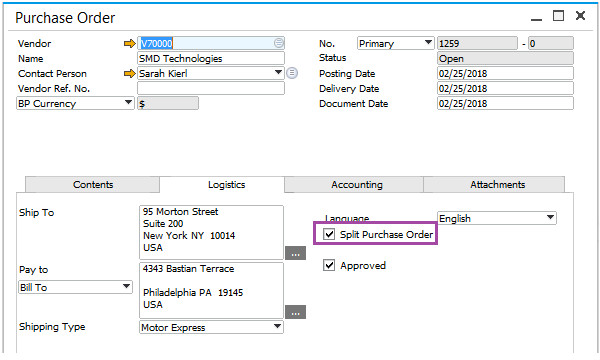Open the Ship To address ellipsis button
The height and width of the screenshot is (360, 600).
point(295,253)
